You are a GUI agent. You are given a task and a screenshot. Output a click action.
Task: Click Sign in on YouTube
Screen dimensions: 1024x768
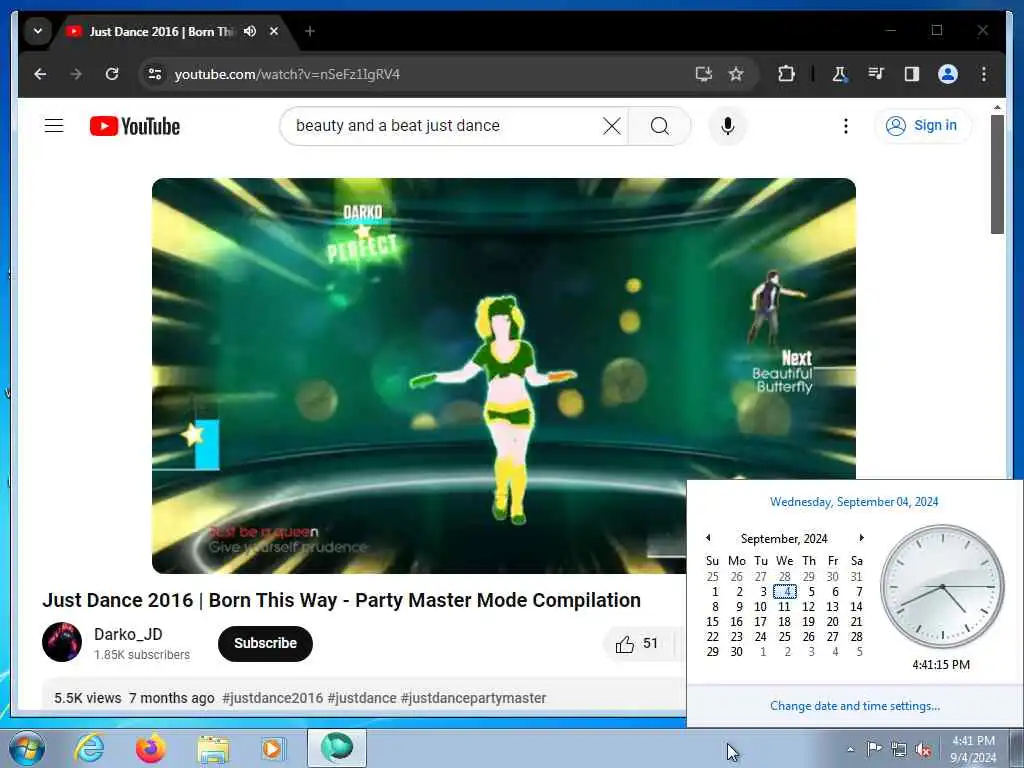pos(922,125)
